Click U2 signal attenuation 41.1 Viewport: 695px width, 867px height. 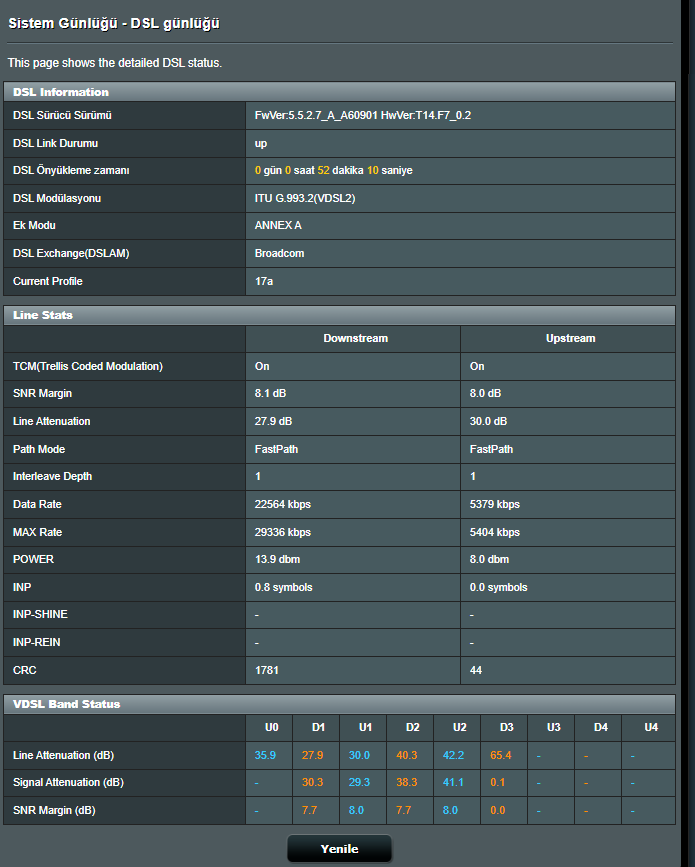click(453, 782)
